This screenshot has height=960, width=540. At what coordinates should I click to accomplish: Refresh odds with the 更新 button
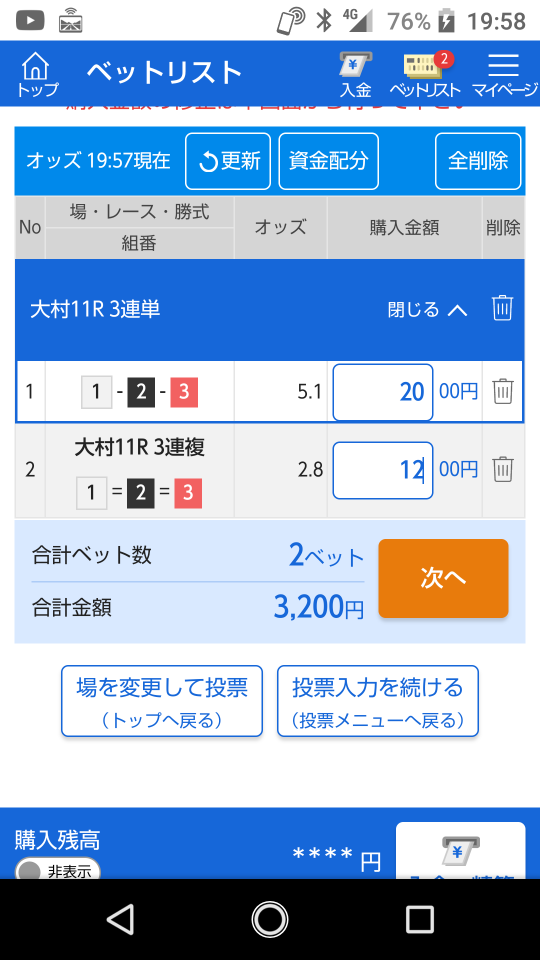point(228,161)
